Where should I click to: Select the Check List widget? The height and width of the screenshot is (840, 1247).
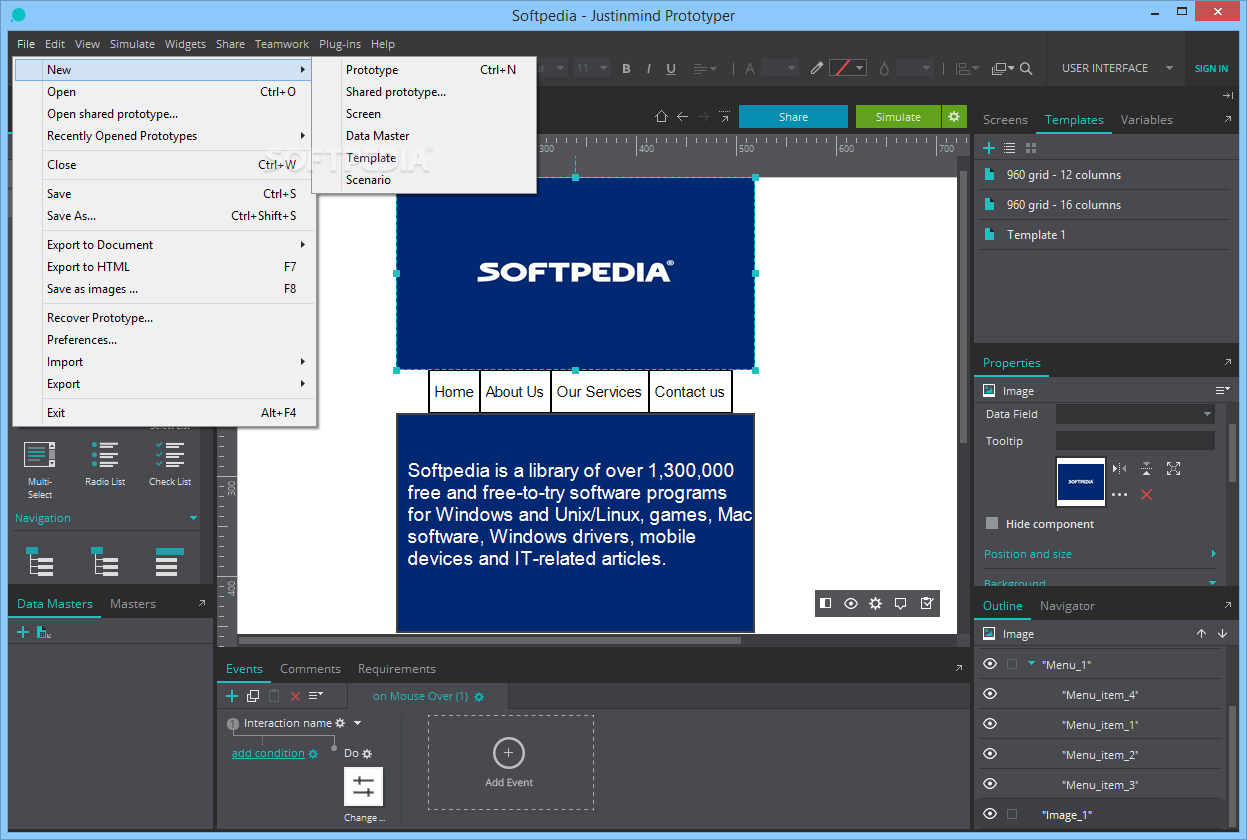tap(170, 464)
